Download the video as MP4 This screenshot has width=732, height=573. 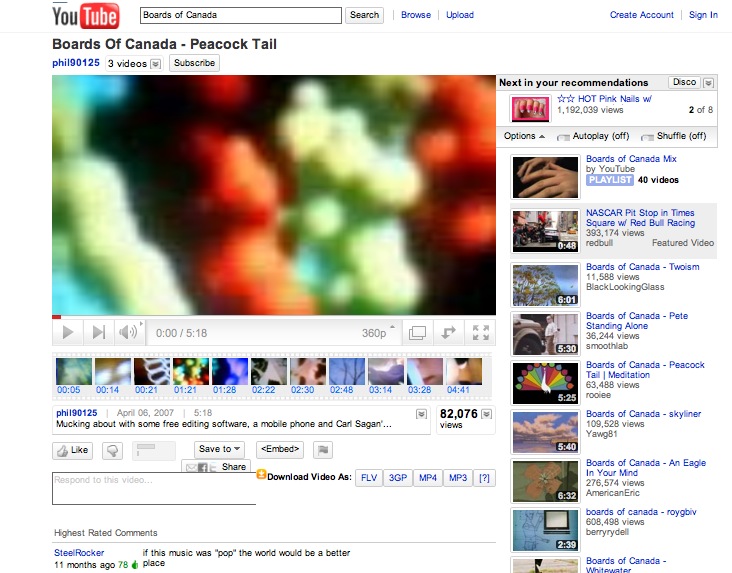(428, 478)
